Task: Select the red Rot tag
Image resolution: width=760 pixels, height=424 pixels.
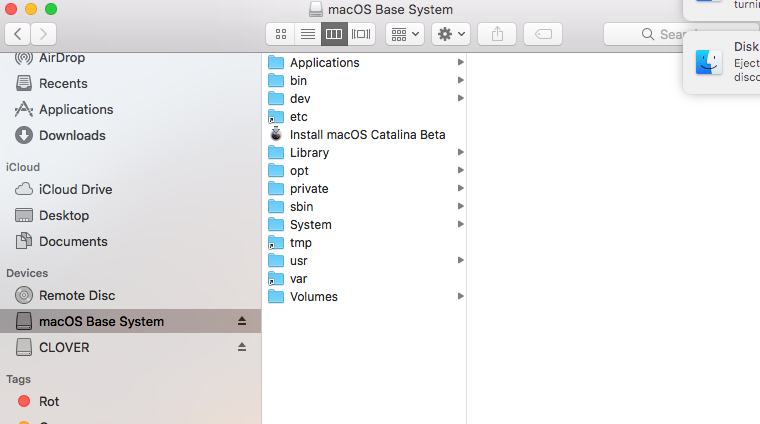Action: click(49, 401)
